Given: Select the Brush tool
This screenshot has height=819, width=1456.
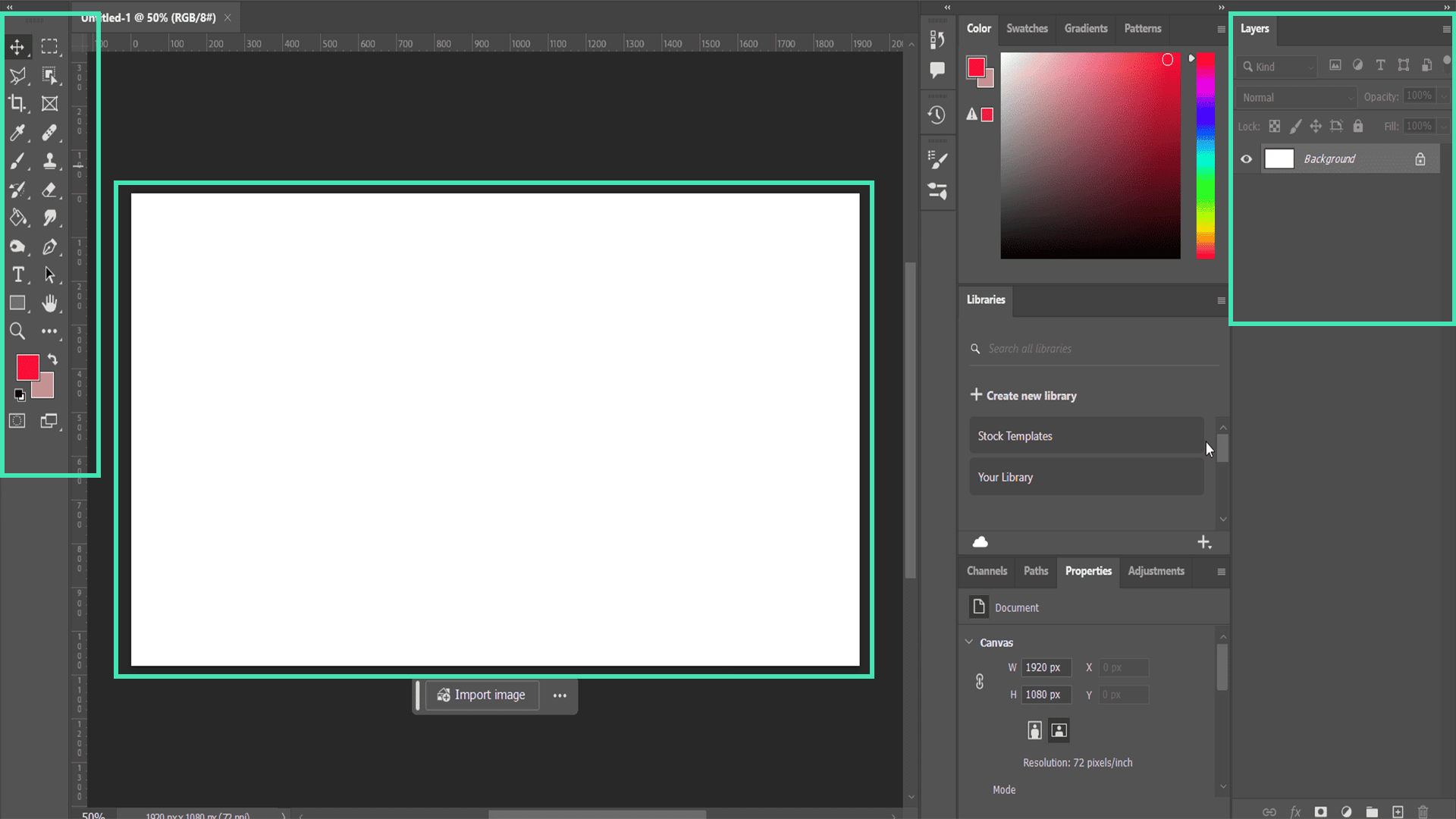Looking at the screenshot, I should (17, 161).
